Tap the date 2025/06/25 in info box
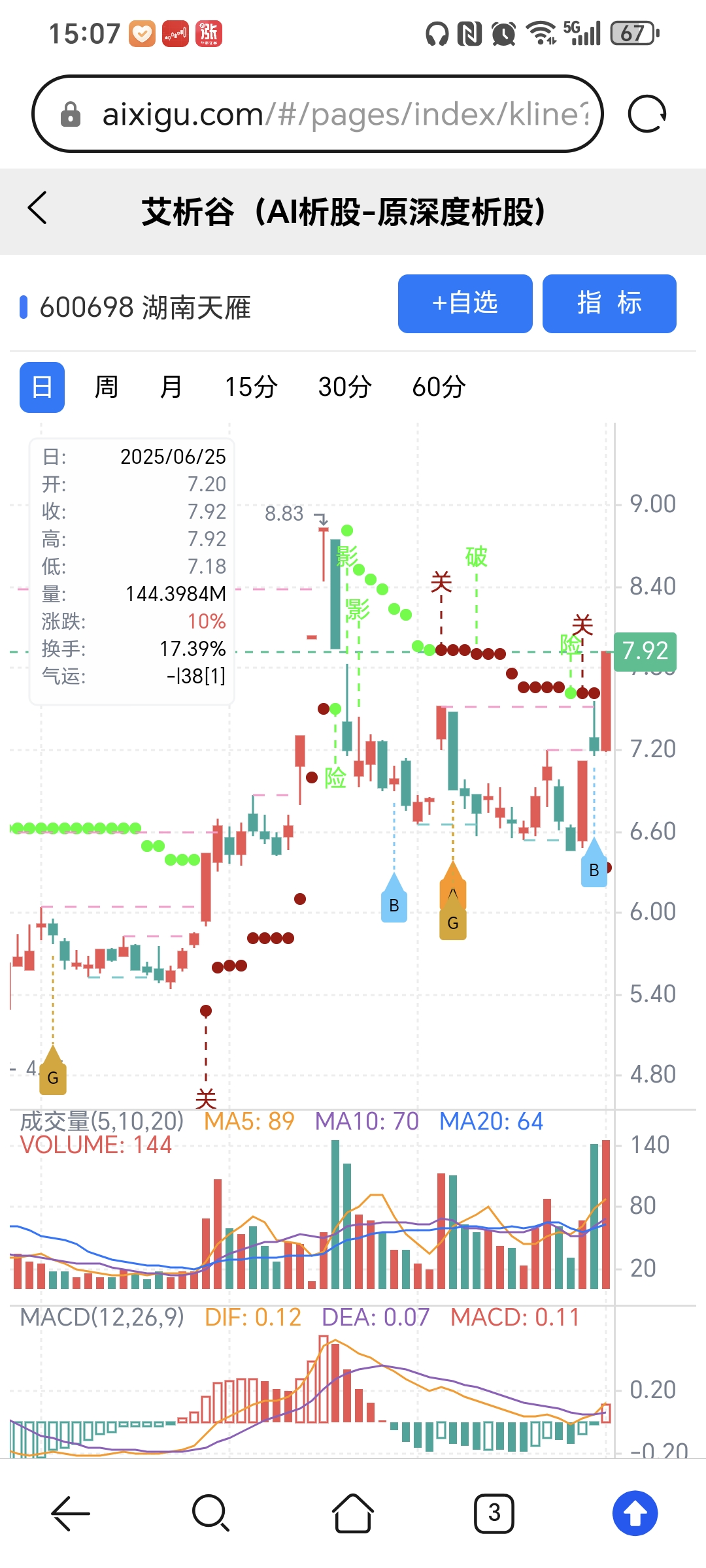Screen dimensions: 706x1568 [173, 457]
